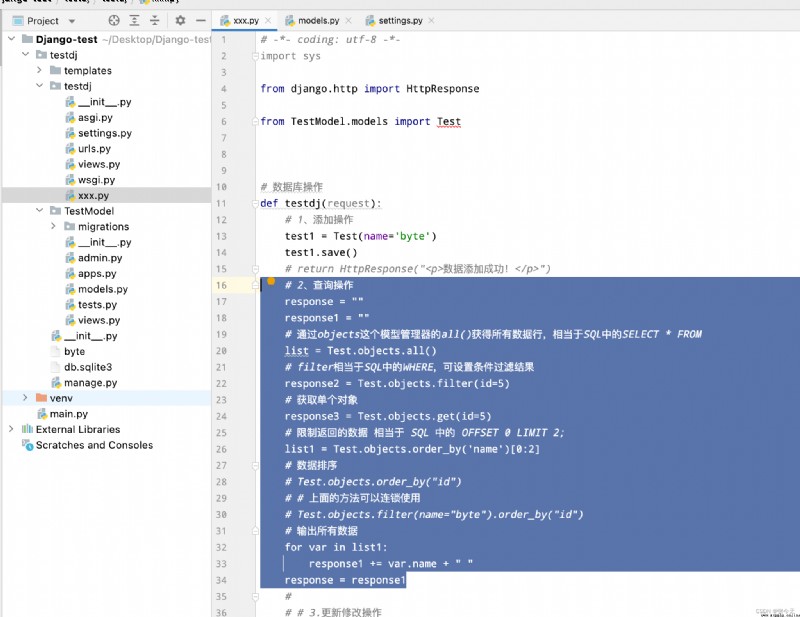Click the fold marker at line 15

[255, 269]
